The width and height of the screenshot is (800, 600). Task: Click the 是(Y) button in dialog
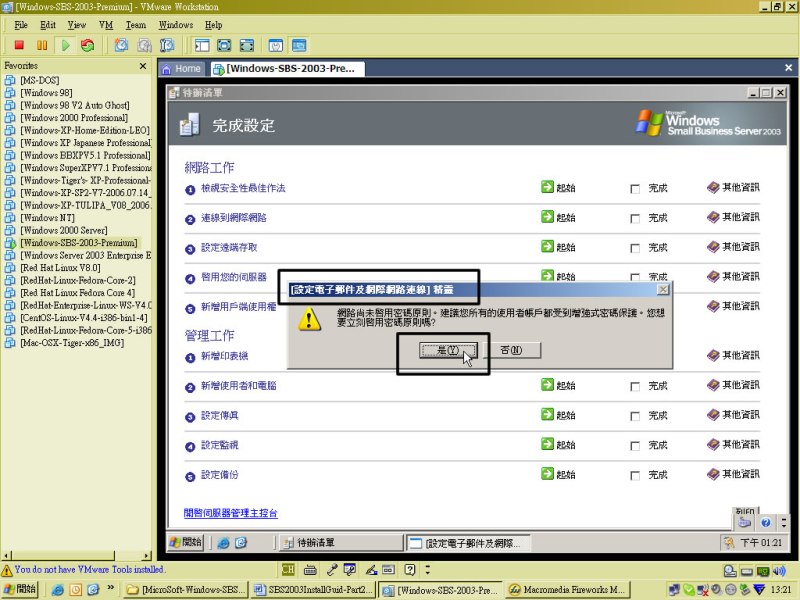pos(448,350)
